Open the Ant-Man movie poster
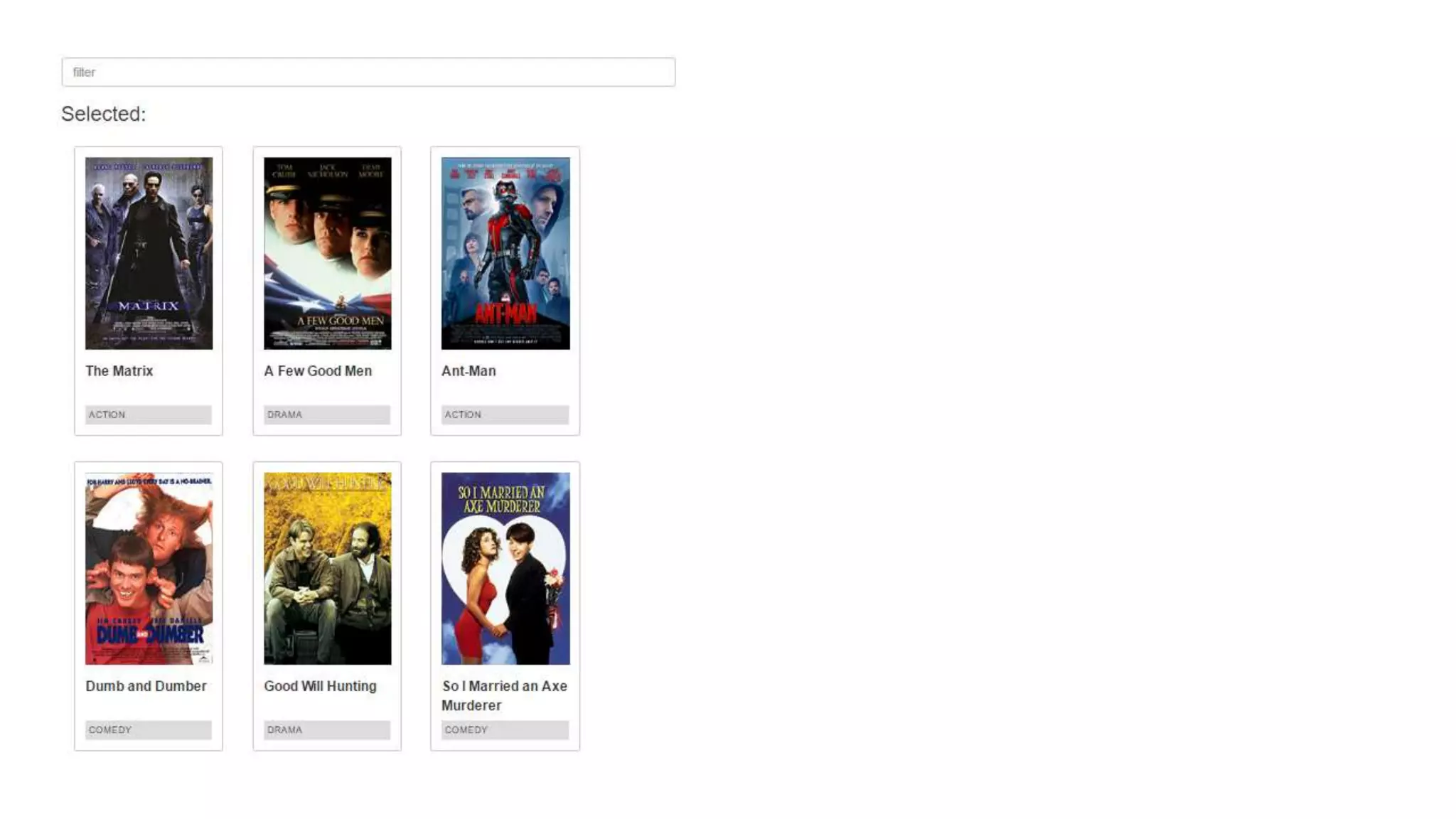1456x819 pixels. [505, 253]
